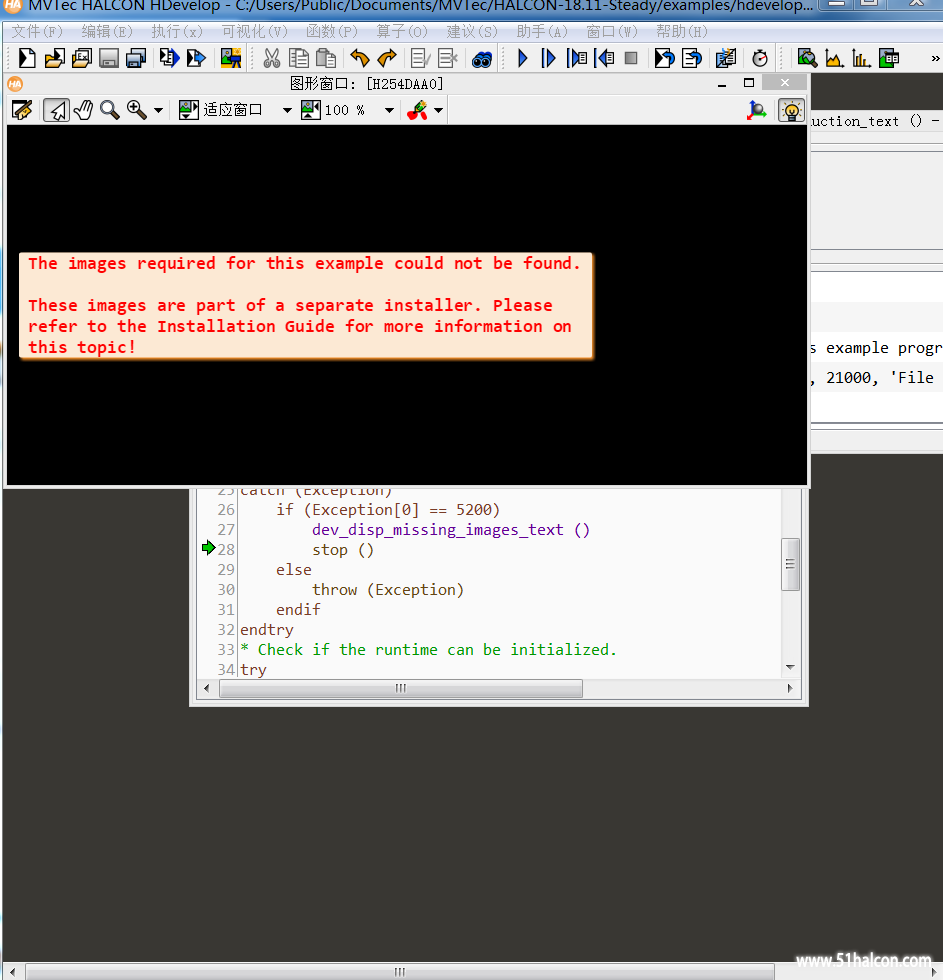Viewport: 943px width, 980px height.
Task: Click the colored pencil draw-mode icon
Action: 417,110
